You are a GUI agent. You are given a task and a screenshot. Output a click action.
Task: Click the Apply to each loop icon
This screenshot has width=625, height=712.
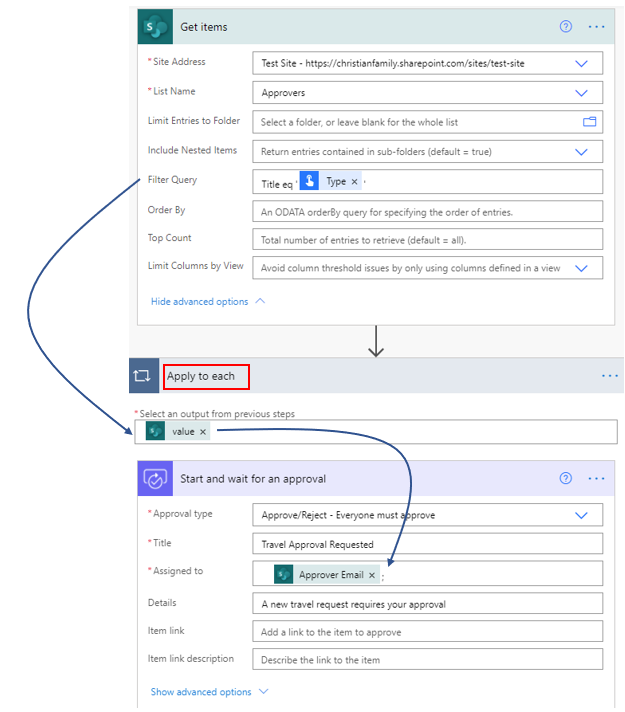point(142,376)
